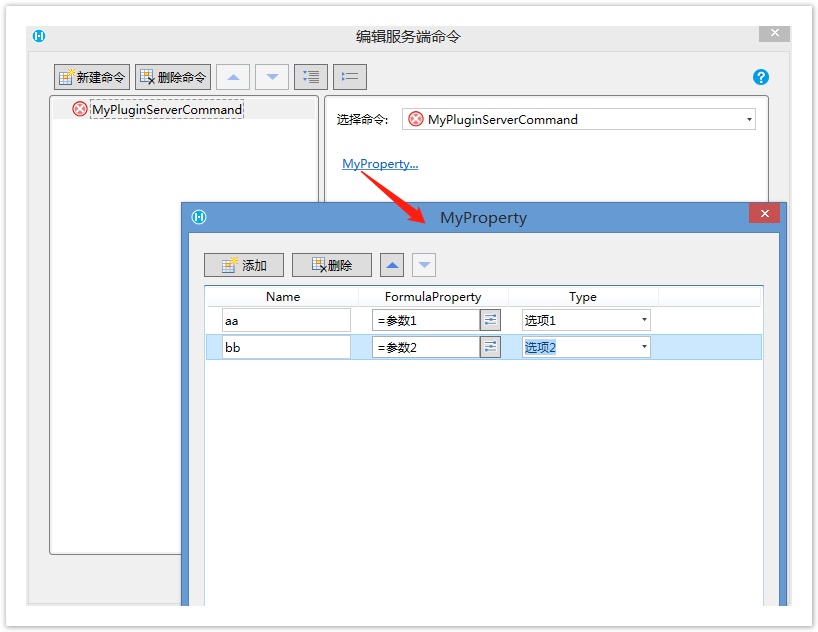The width and height of the screenshot is (818, 632).
Task: Edit the formula field =参数2
Action: click(x=426, y=347)
